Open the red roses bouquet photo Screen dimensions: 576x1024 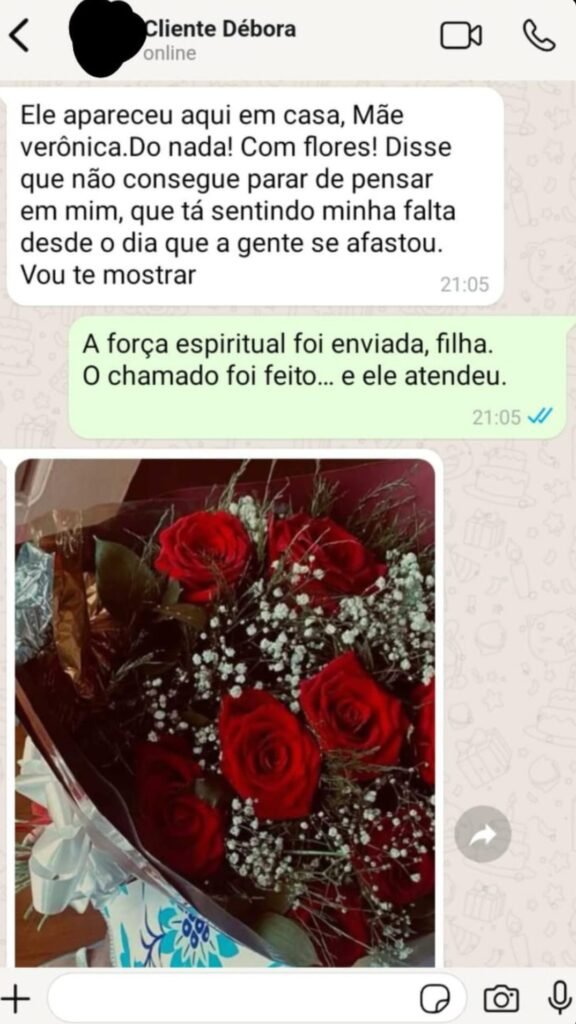[x=225, y=713]
